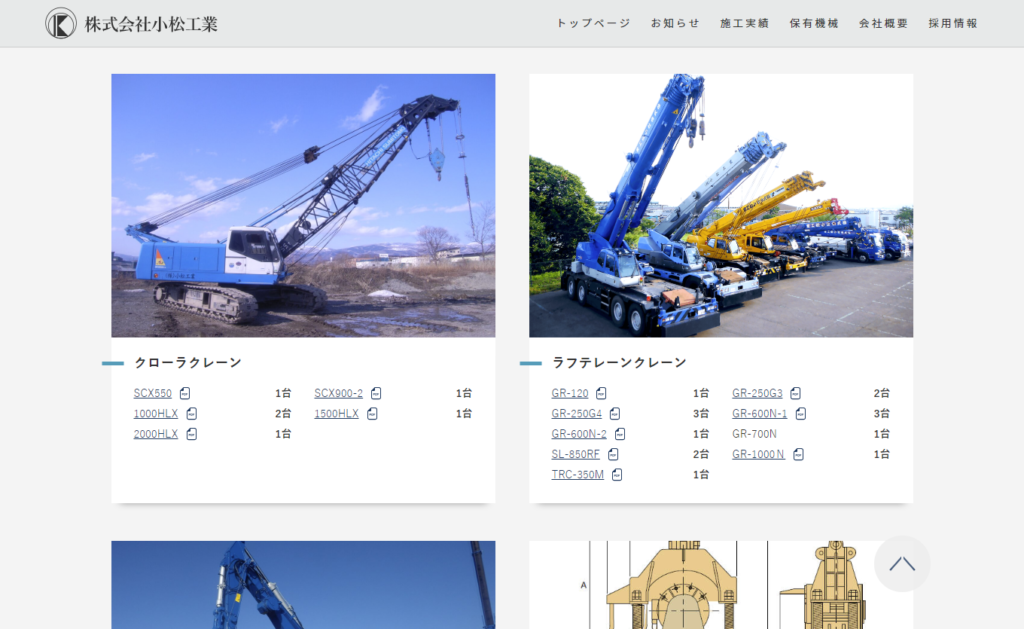This screenshot has width=1024, height=629.
Task: Follow the 1500HLX link
Action: (x=336, y=413)
